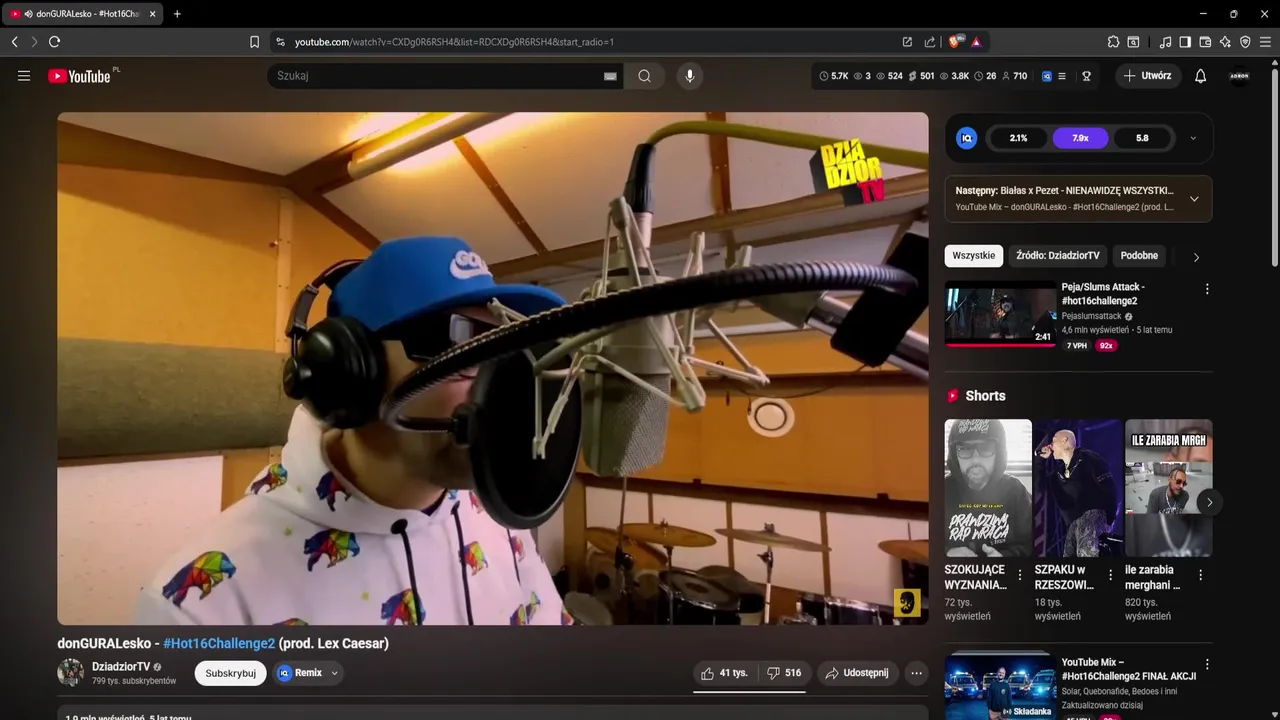Viewport: 1280px width, 720px height.
Task: Subscribe to DziadziorTV
Action: tap(230, 673)
